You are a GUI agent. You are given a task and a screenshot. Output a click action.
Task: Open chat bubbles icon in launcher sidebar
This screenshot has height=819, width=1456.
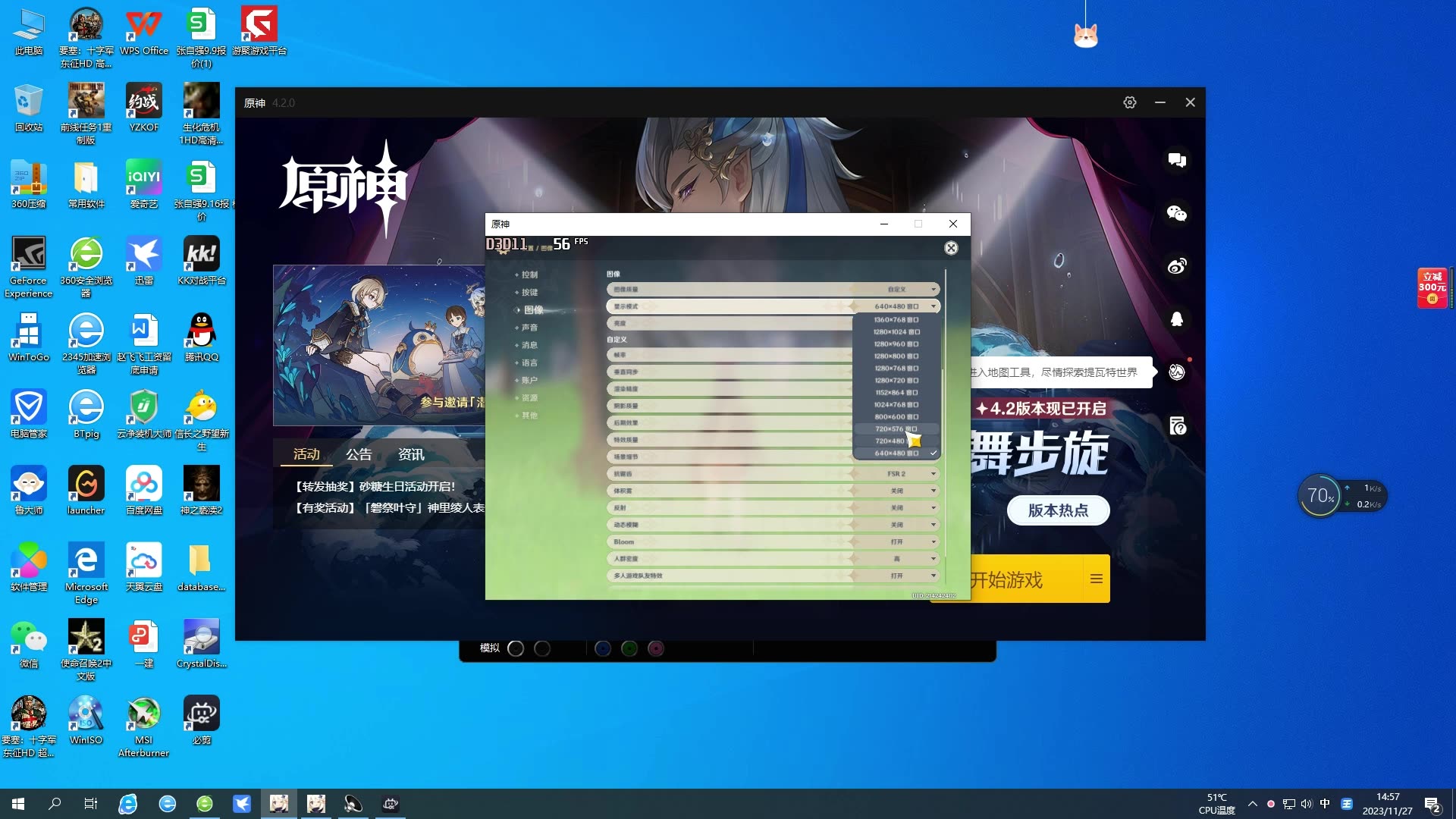click(x=1177, y=160)
